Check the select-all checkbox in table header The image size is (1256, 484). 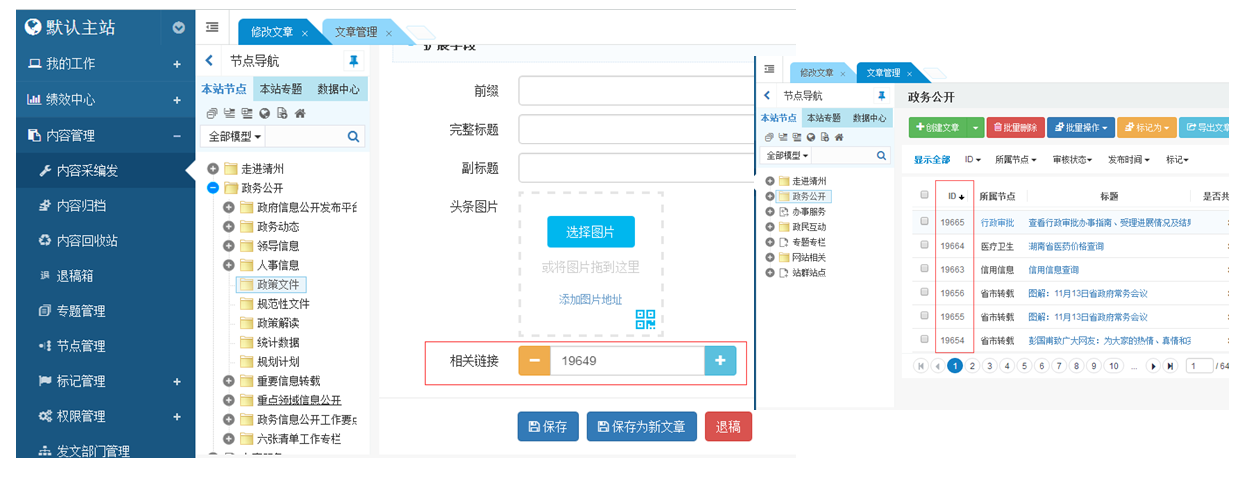point(924,196)
